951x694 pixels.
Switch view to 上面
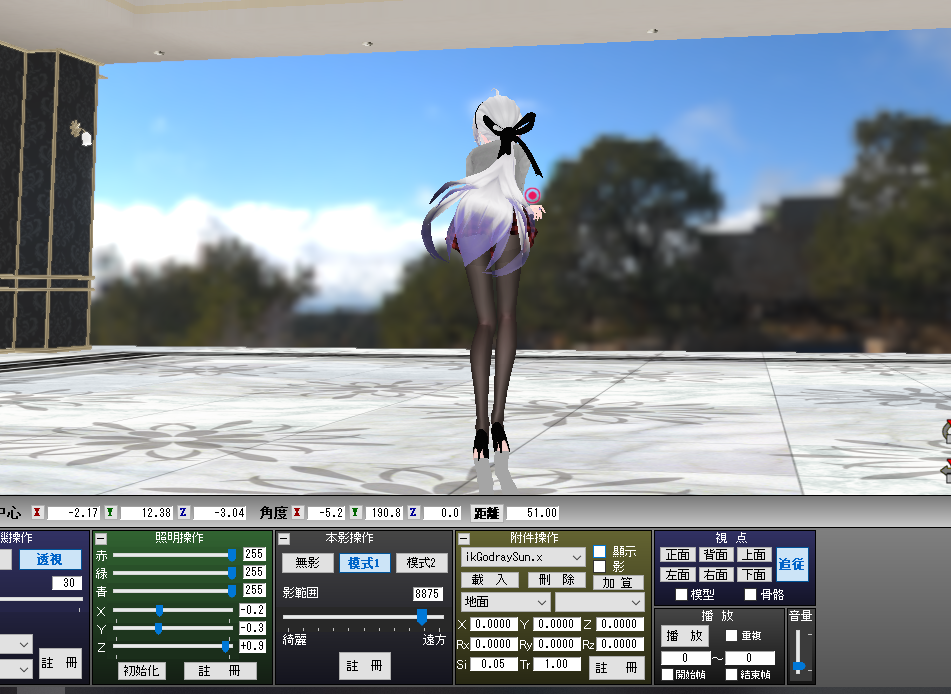coord(754,555)
